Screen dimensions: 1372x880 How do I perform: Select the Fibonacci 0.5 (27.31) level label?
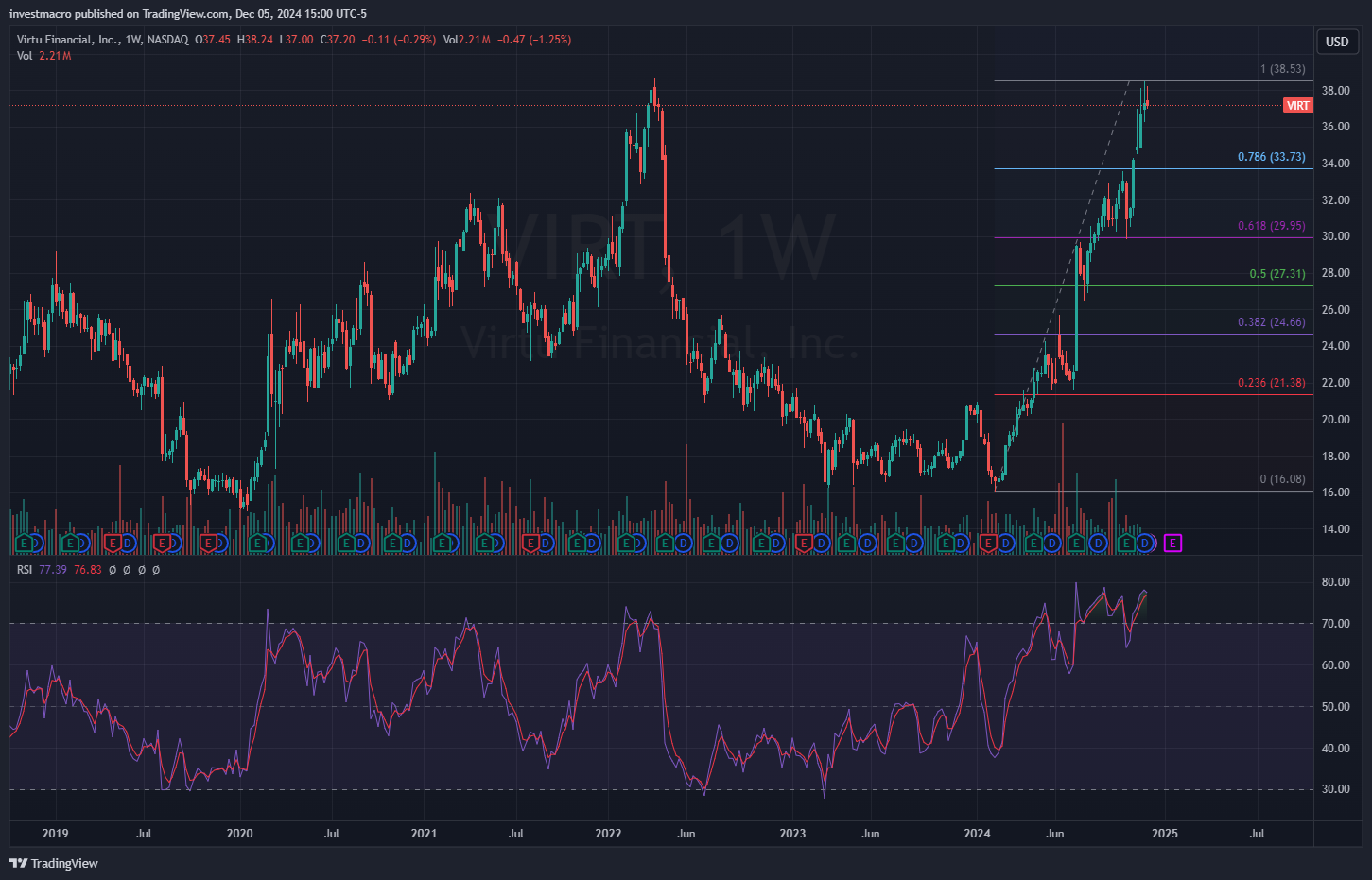coord(1277,274)
